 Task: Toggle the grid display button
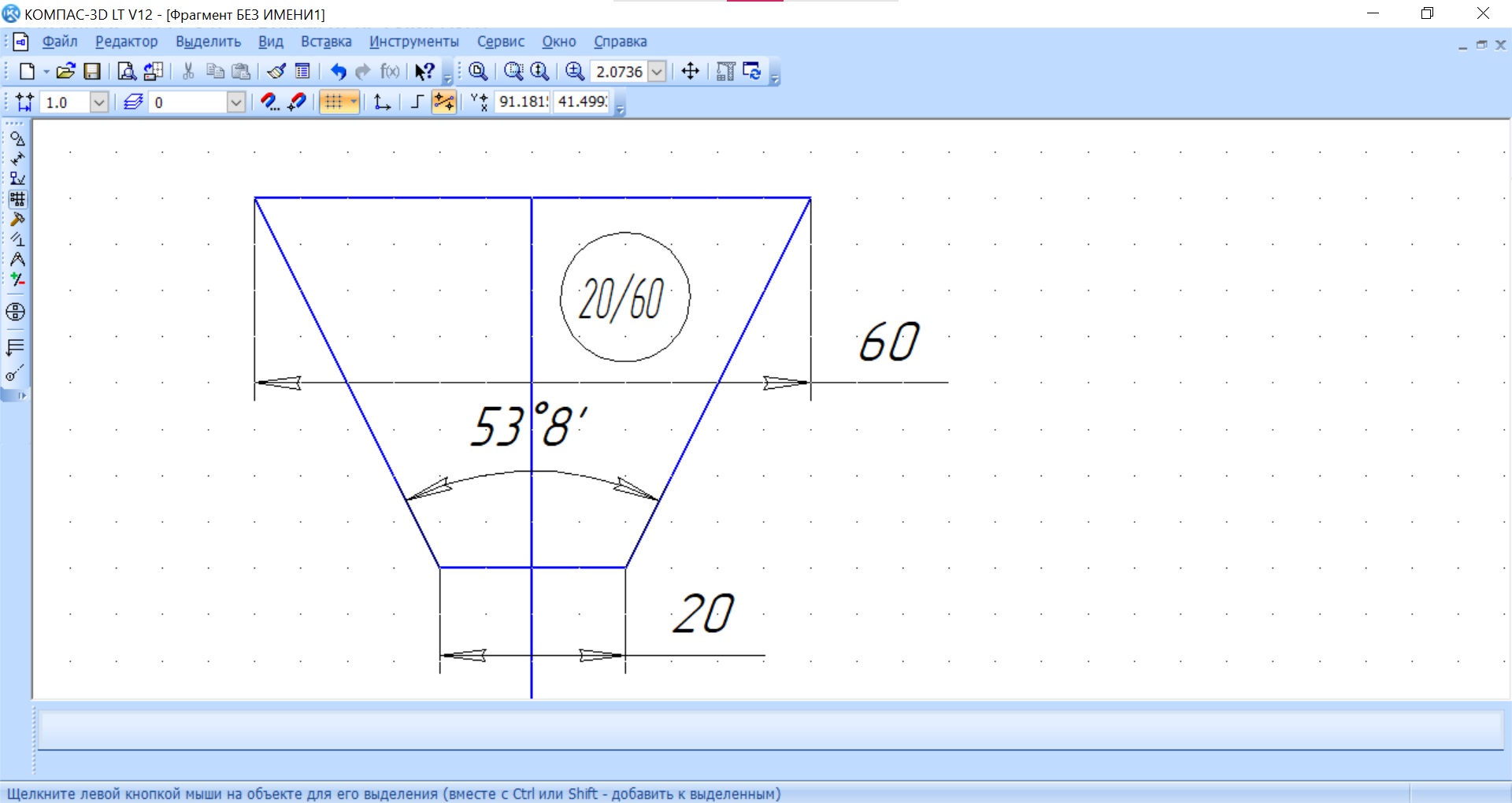pos(334,102)
